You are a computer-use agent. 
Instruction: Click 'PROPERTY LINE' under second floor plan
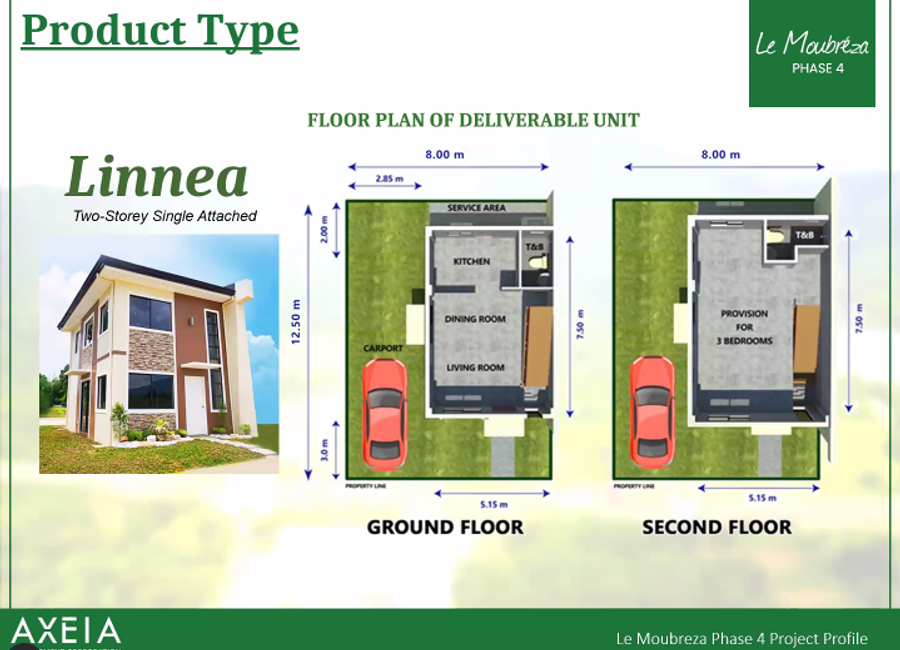point(634,486)
